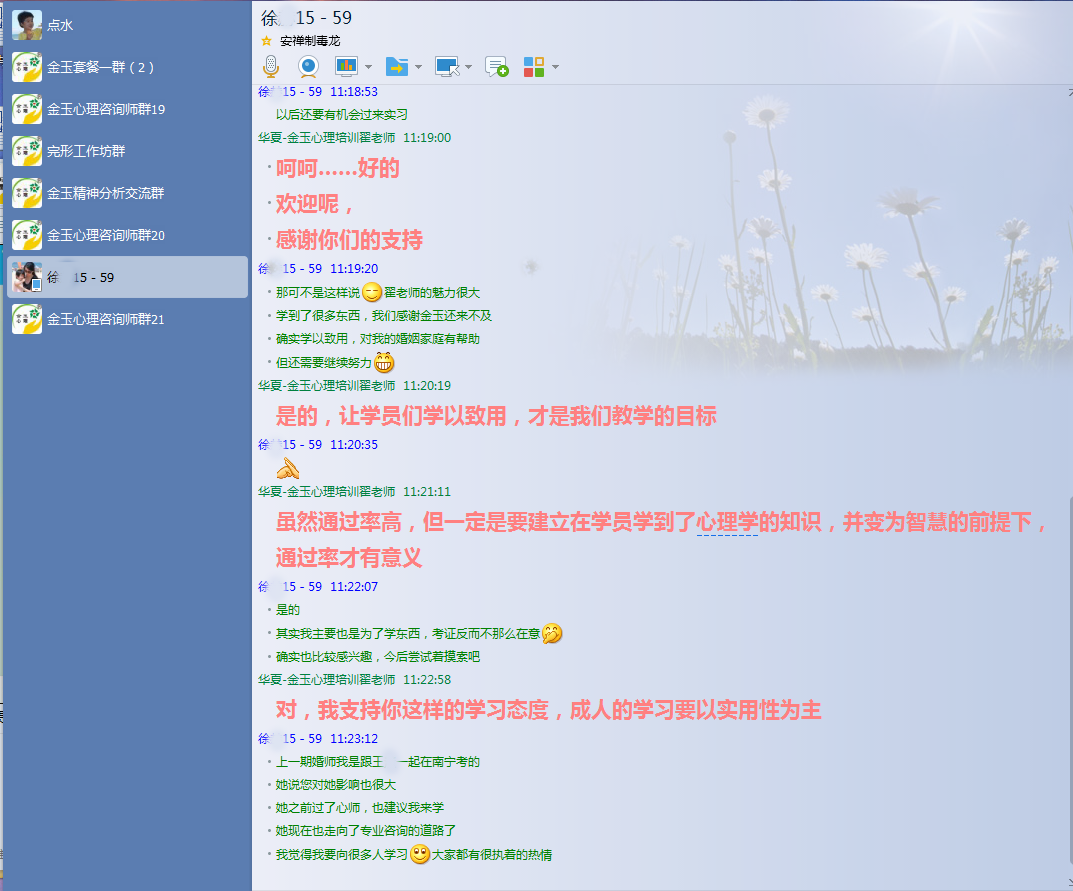Click the presentation screen-share icon
The image size is (1073, 891).
point(346,67)
